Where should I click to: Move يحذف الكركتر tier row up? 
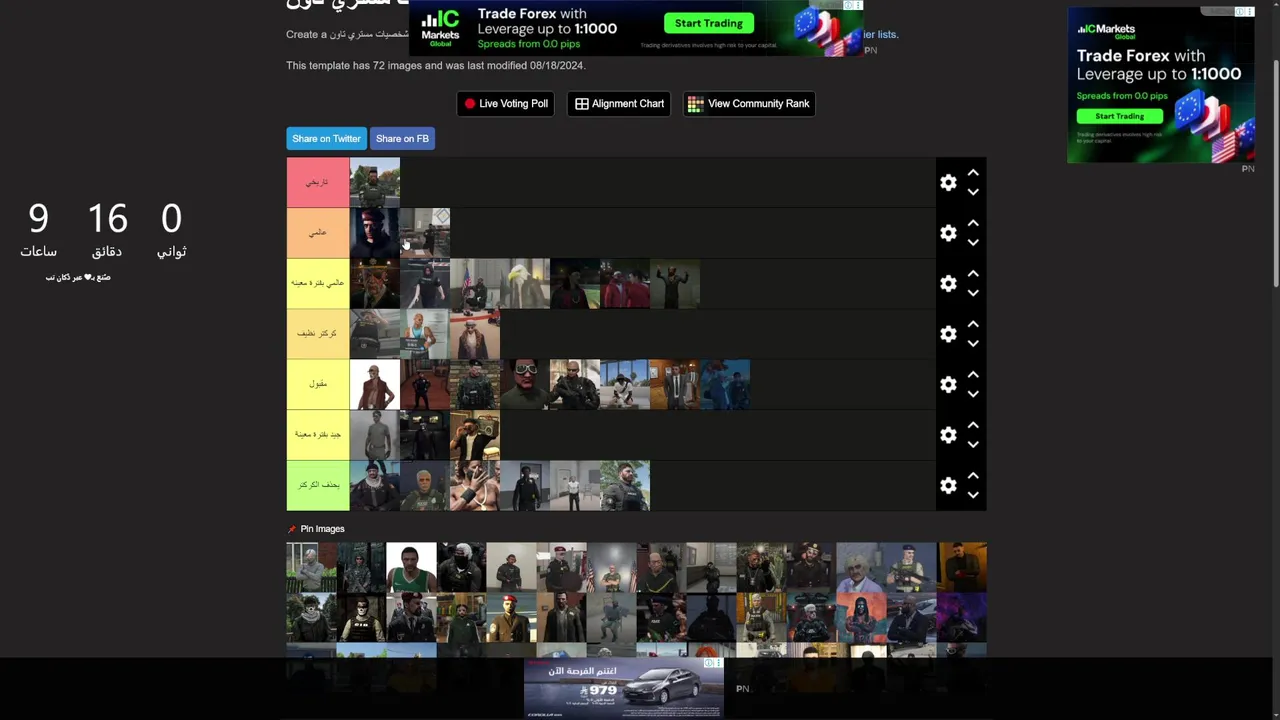pos(973,476)
